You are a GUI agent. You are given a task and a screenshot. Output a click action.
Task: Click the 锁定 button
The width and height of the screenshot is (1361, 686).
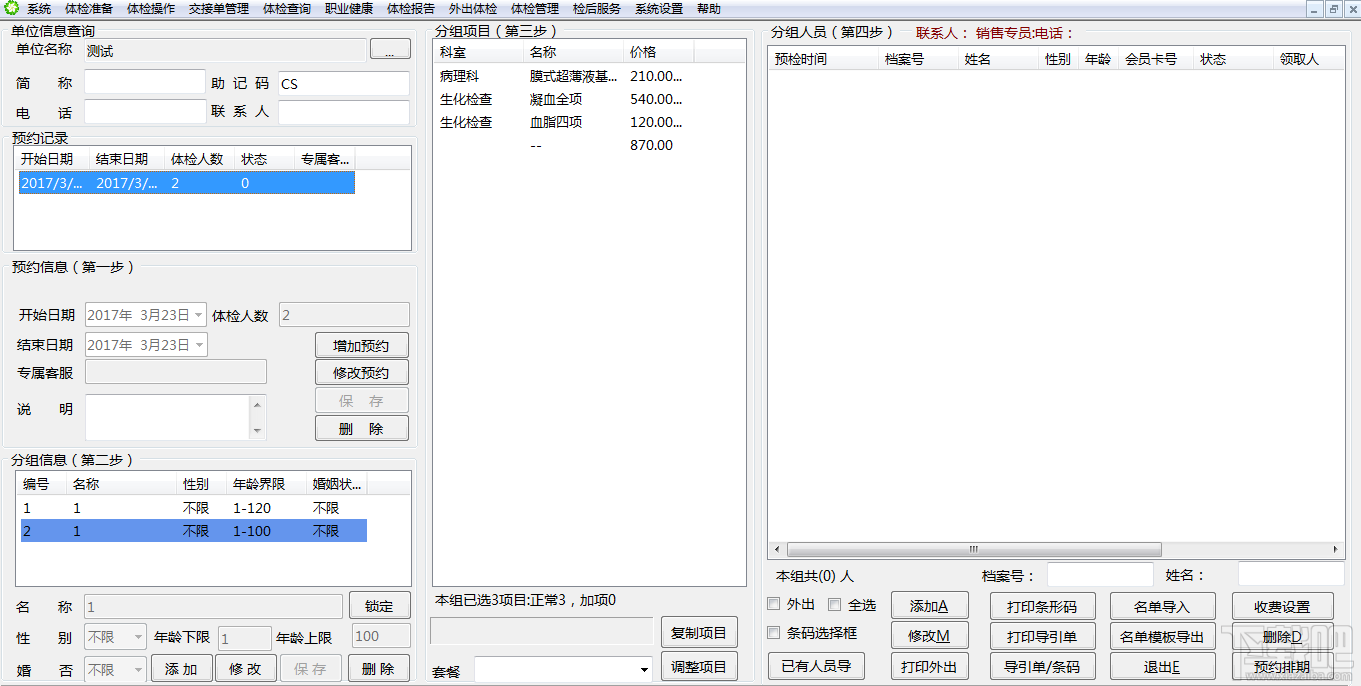click(379, 606)
